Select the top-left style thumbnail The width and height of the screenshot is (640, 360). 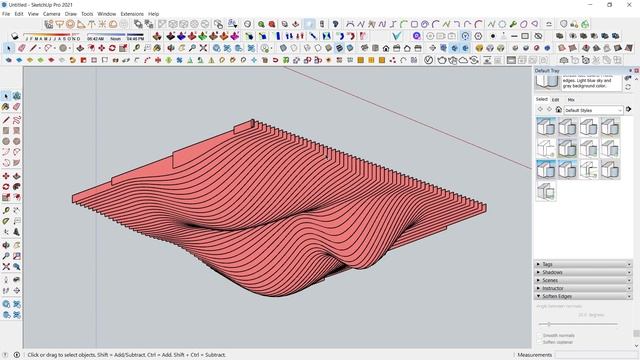[546, 127]
